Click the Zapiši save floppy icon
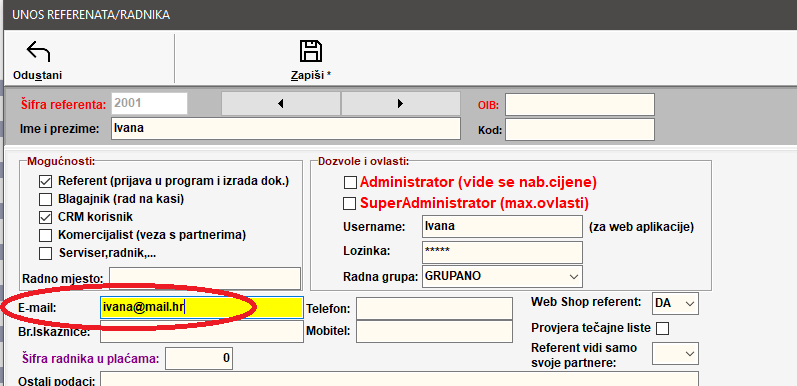This screenshot has width=797, height=386. tap(311, 51)
